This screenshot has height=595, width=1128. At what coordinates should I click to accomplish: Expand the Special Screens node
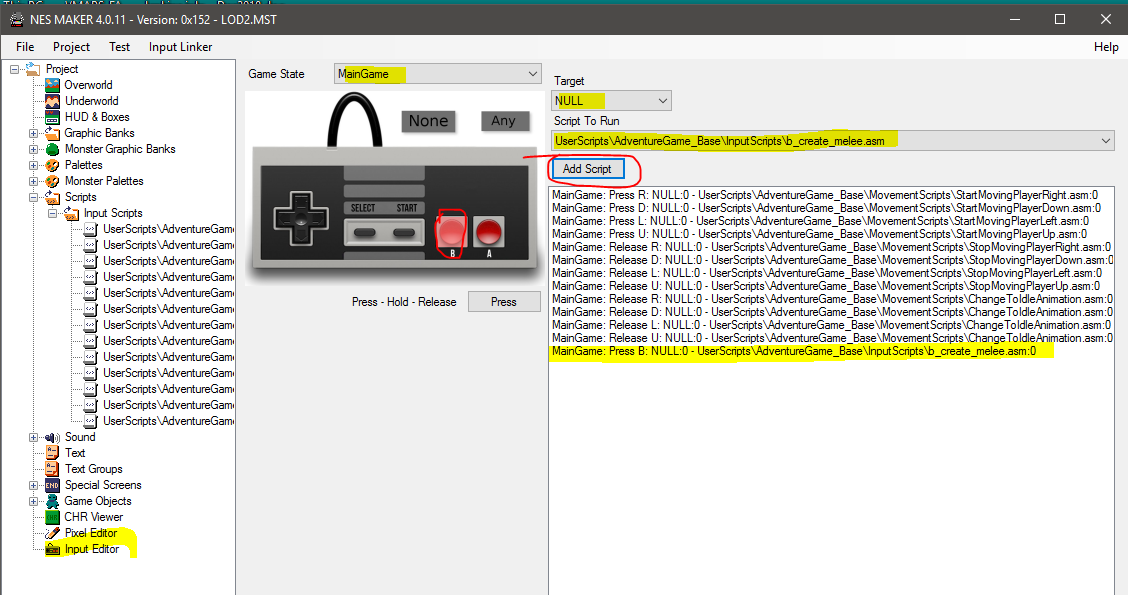coord(33,485)
